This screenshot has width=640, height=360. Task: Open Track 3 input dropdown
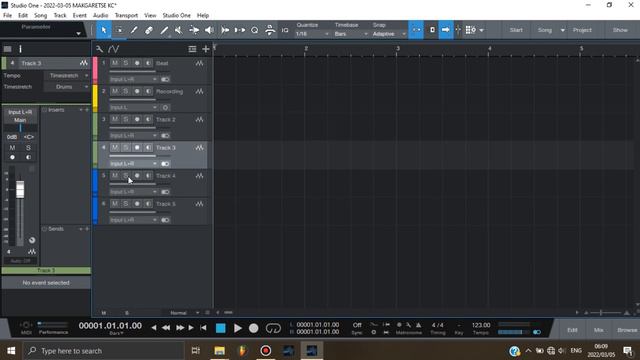(x=133, y=164)
